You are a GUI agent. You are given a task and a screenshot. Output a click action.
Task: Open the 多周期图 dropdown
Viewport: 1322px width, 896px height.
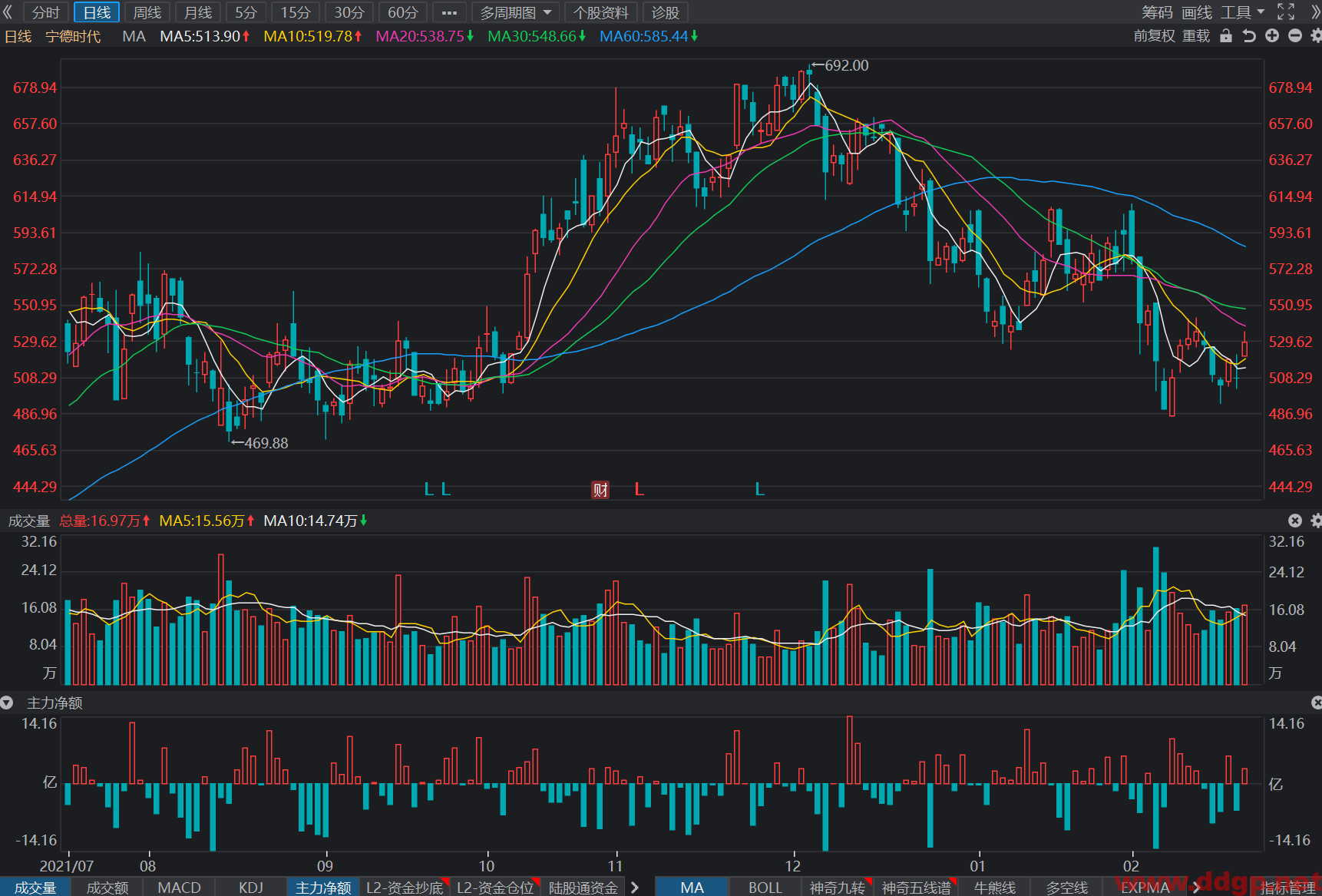[516, 12]
